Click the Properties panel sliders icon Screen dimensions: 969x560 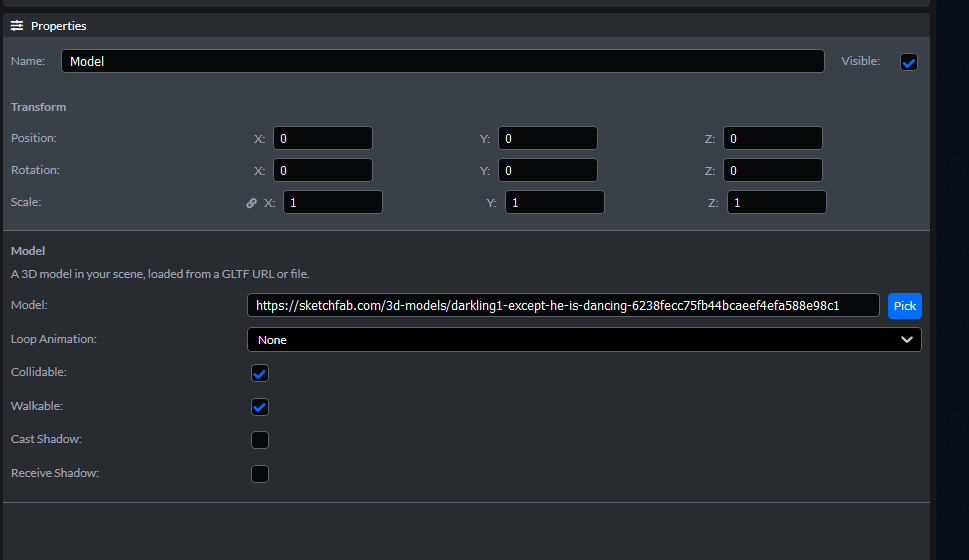coord(17,25)
